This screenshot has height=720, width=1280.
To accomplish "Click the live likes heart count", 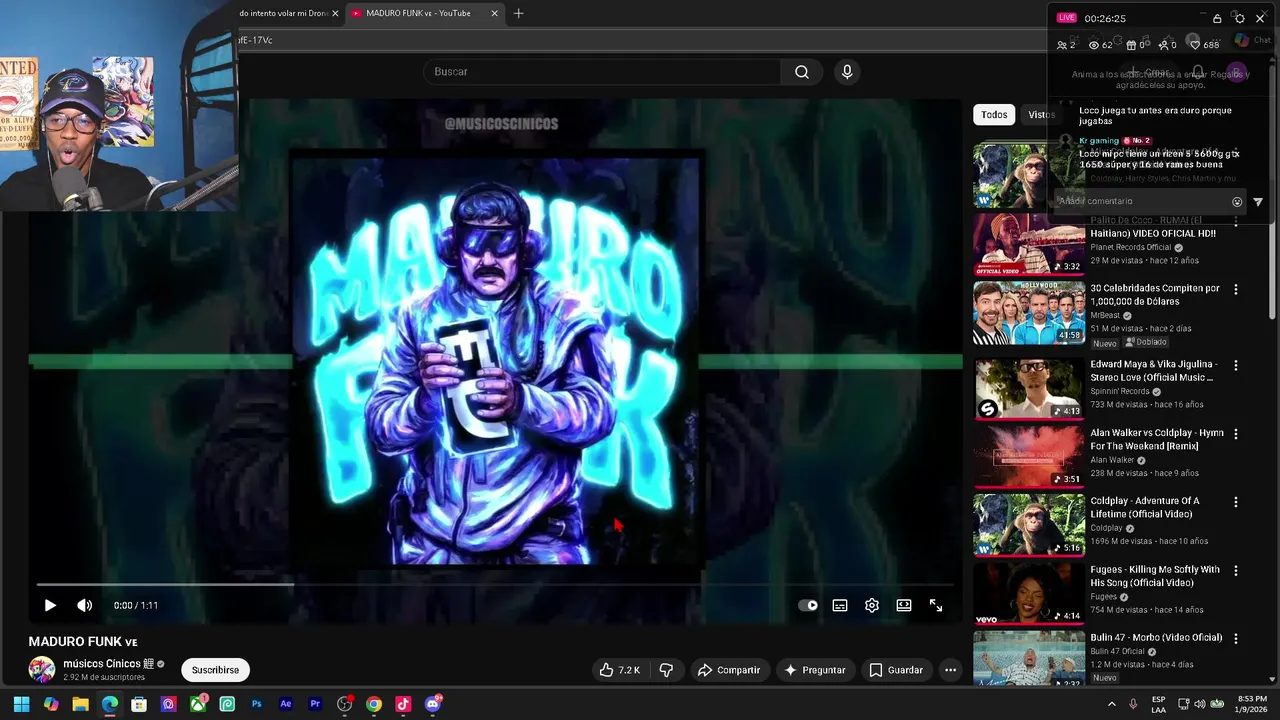I will 1204,45.
